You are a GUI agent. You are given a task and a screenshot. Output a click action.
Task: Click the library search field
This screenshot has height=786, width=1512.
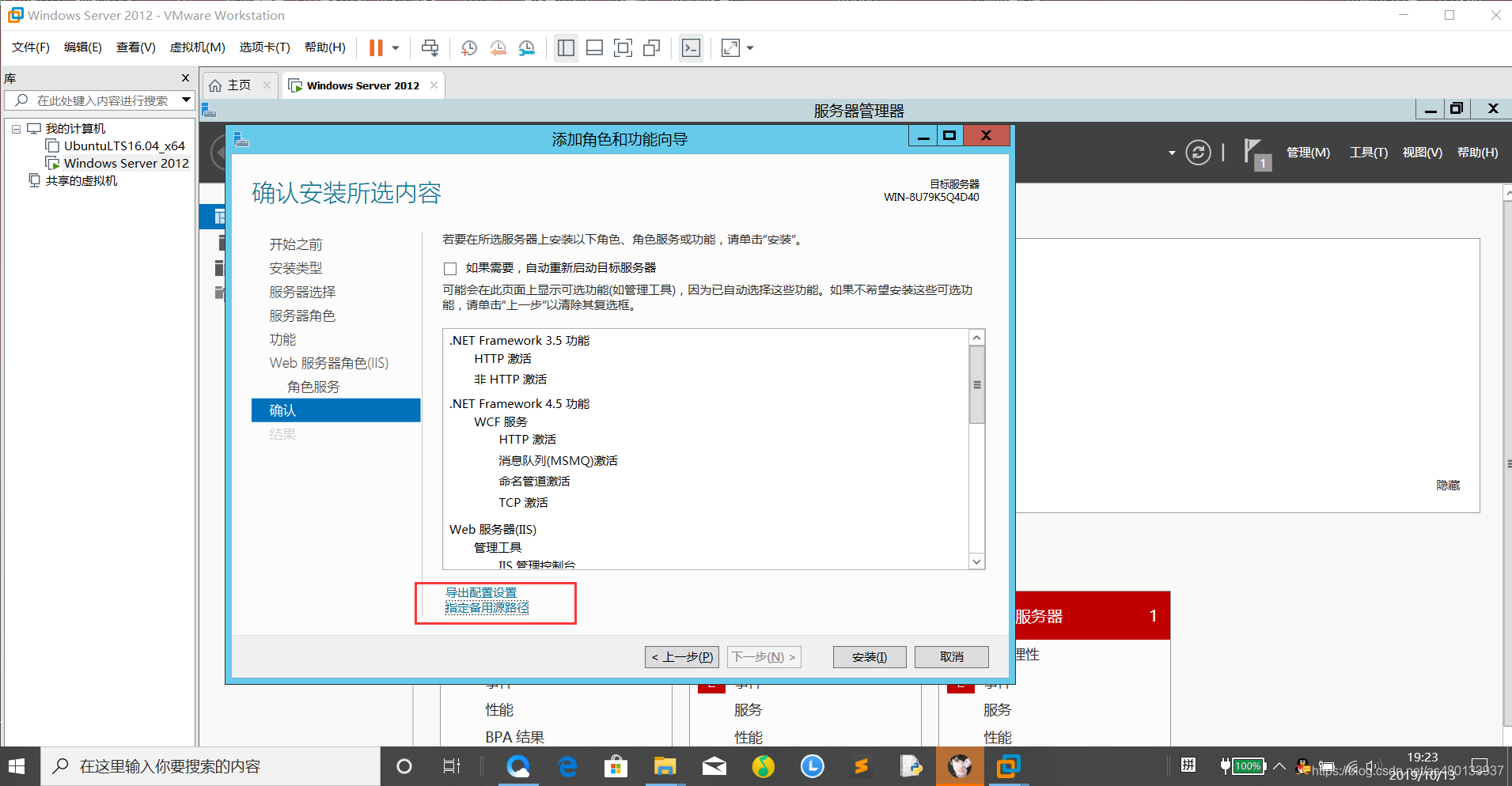[x=99, y=100]
